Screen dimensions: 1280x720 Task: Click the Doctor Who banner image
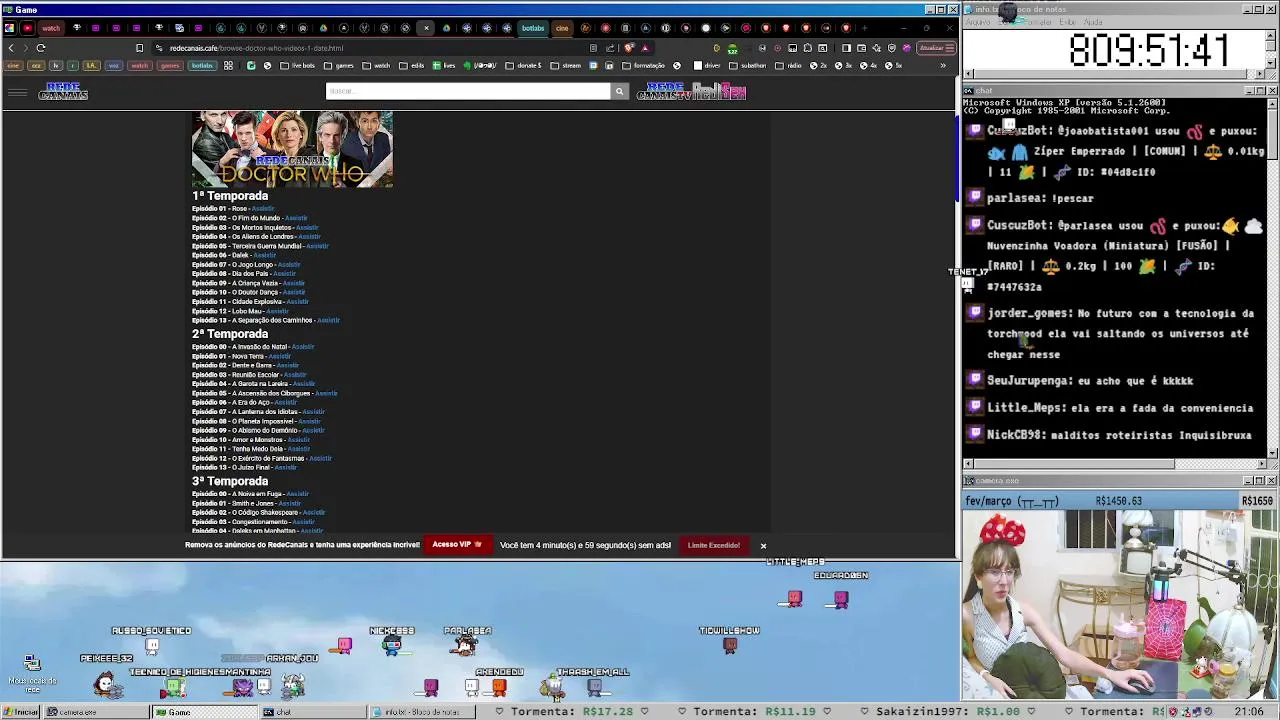(x=292, y=149)
